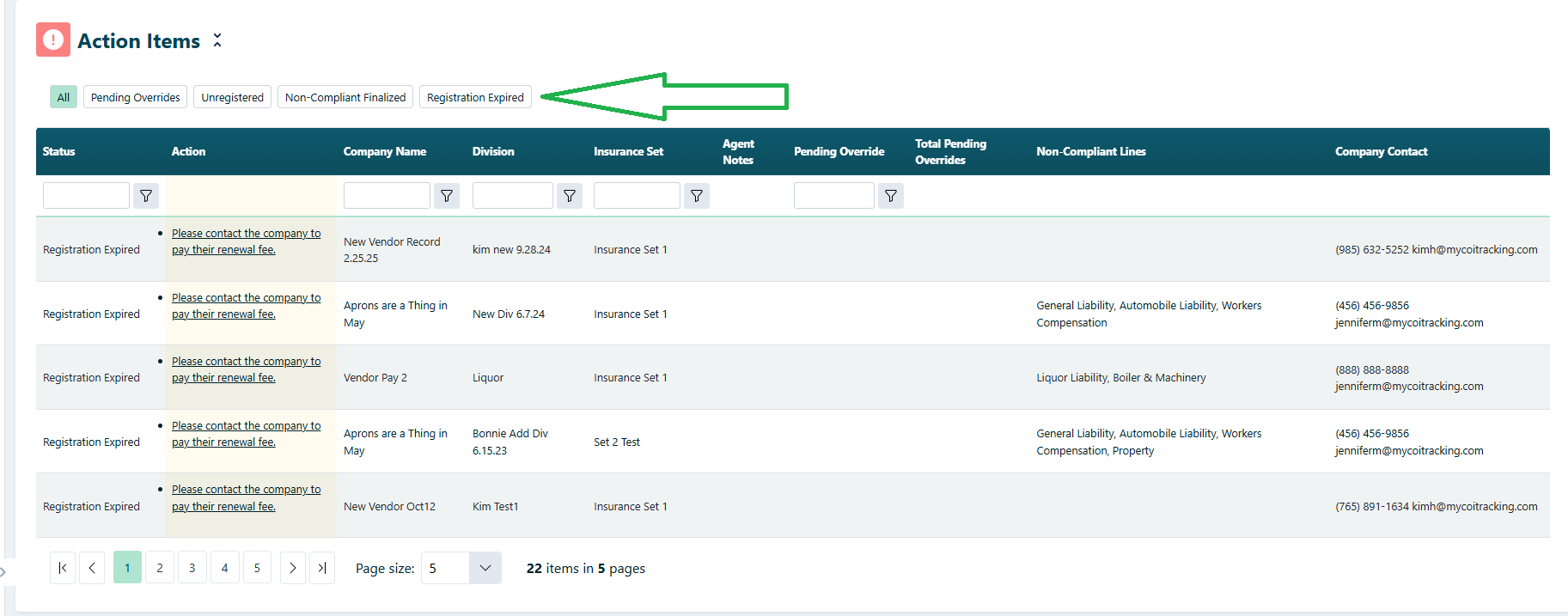
Task: Select page 1 in the pager
Action: [127, 568]
